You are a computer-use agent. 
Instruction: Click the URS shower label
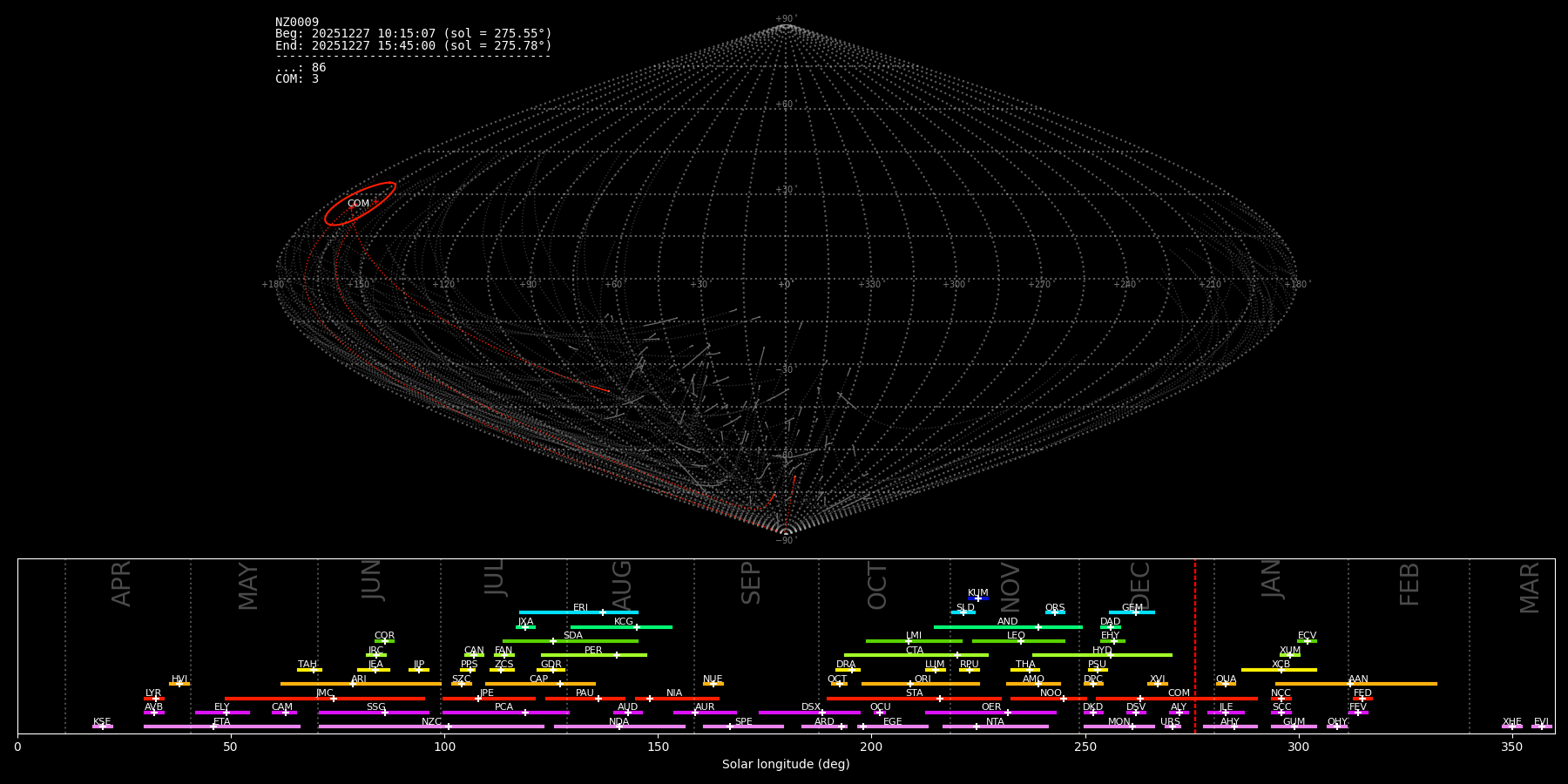[x=1170, y=722]
